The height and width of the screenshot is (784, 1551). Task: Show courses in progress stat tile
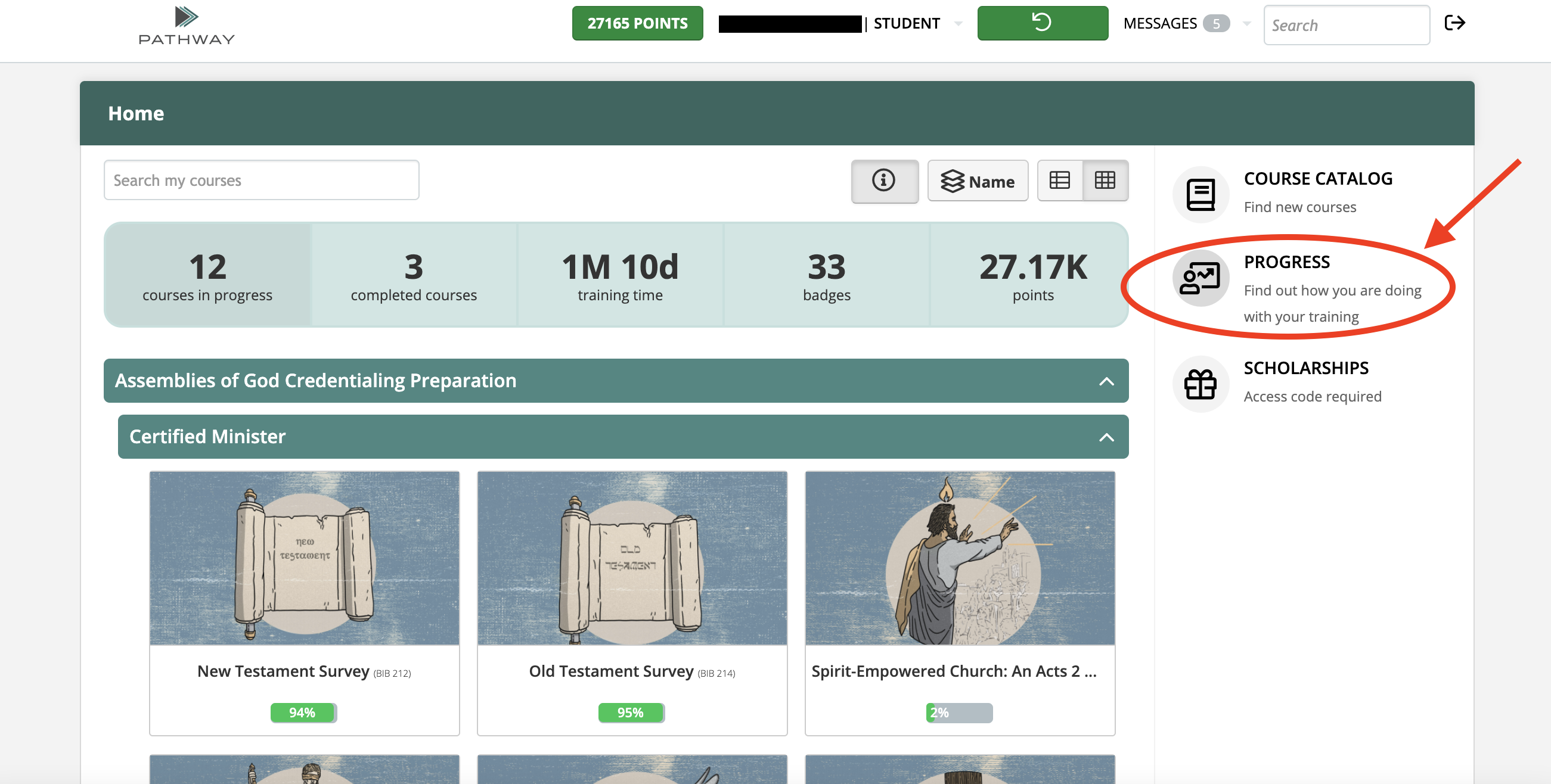coord(207,275)
